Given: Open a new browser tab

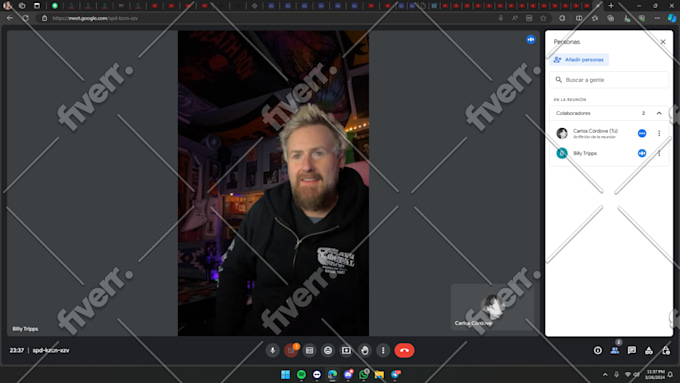Looking at the screenshot, I should [611, 6].
